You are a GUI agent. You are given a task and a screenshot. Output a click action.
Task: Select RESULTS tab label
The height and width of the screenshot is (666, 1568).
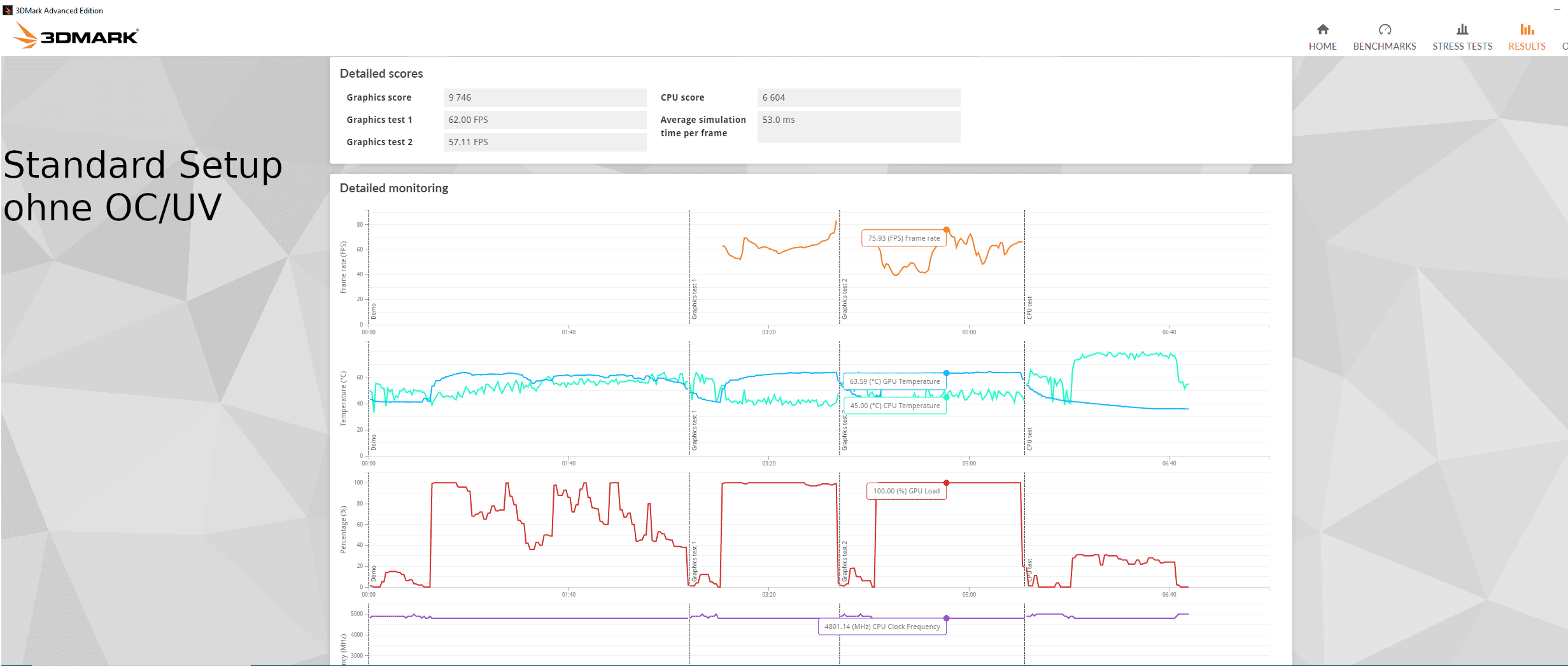point(1527,46)
